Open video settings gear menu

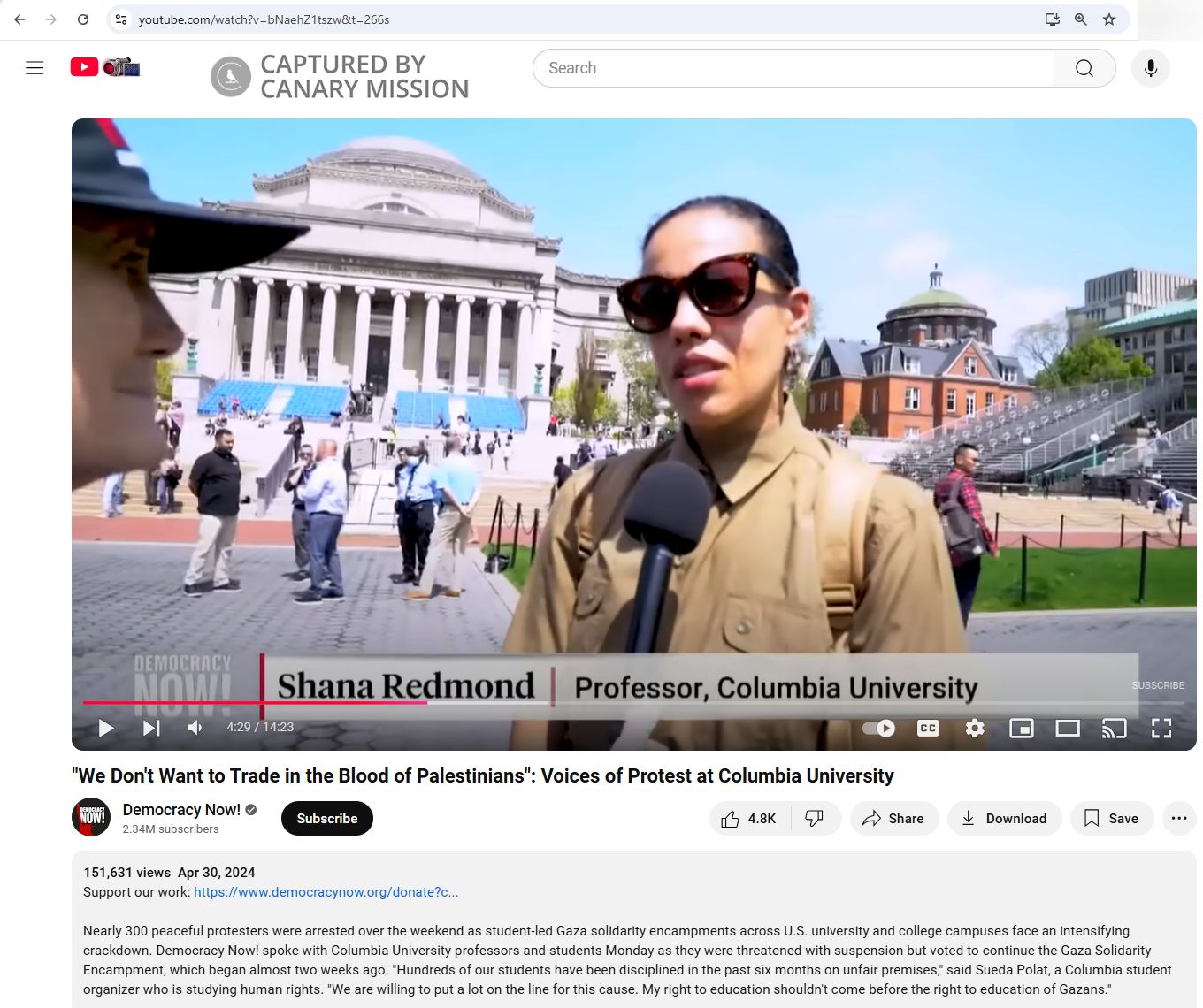pyautogui.click(x=975, y=728)
